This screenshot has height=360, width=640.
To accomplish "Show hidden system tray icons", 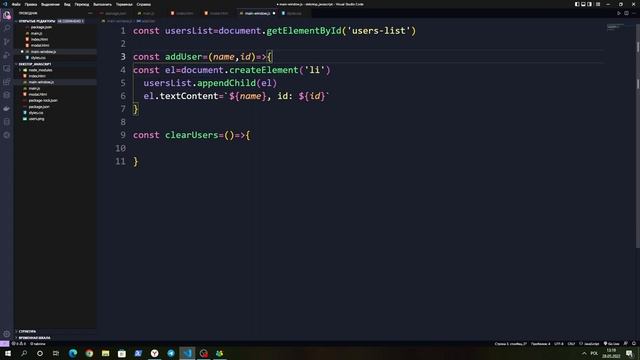I will click(584, 353).
